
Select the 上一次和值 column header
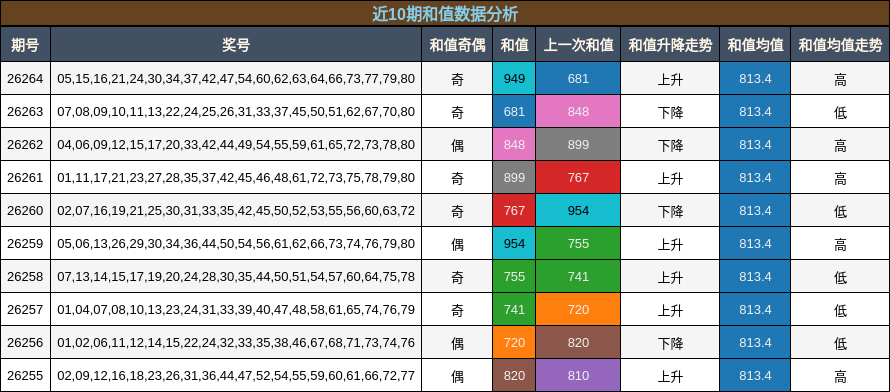tap(578, 44)
